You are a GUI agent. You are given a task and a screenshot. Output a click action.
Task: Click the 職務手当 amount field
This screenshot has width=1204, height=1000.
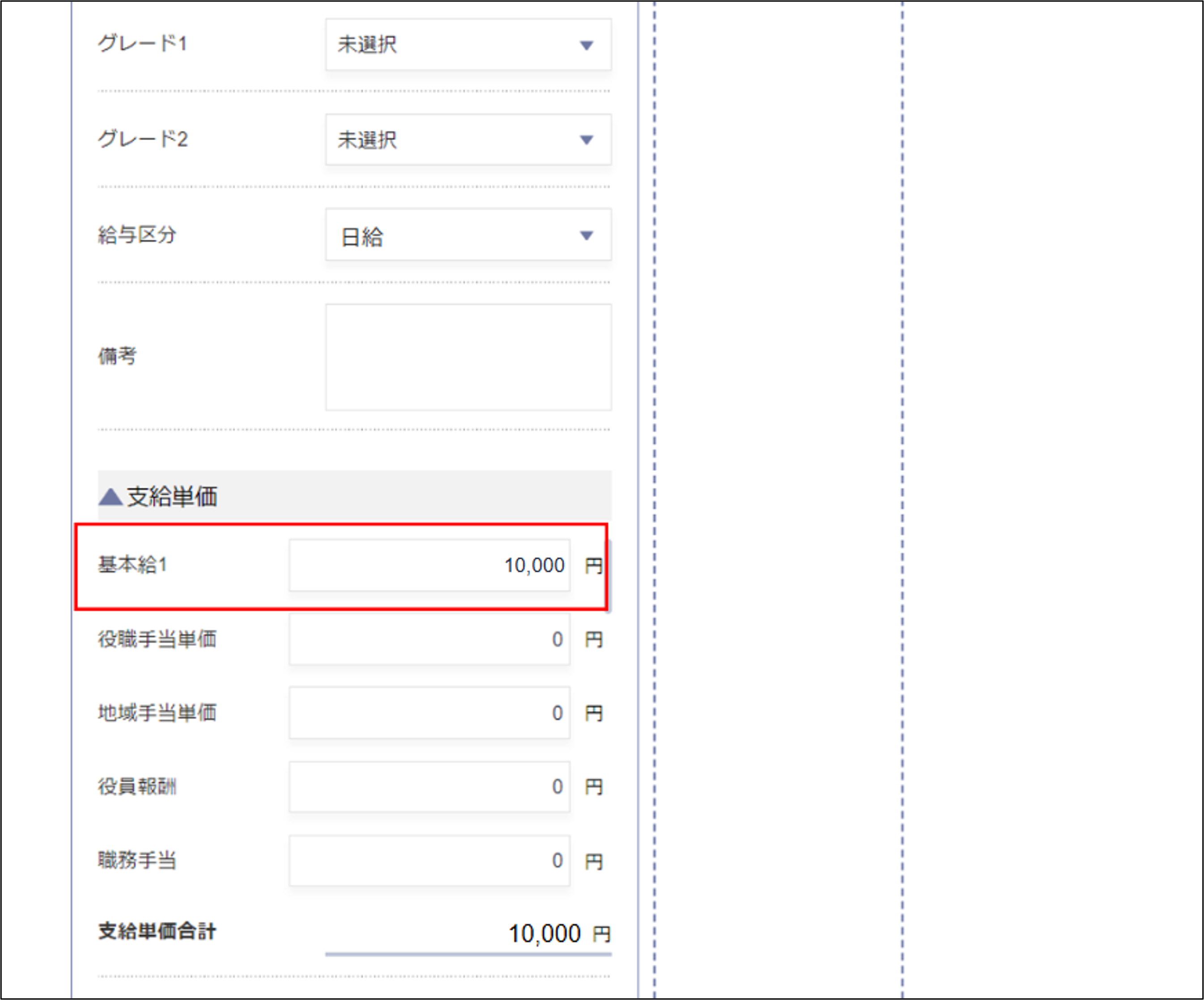pos(430,860)
